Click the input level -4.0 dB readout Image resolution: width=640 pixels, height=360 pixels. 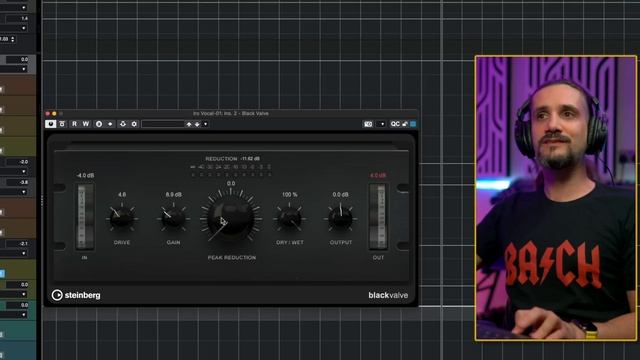tap(85, 176)
